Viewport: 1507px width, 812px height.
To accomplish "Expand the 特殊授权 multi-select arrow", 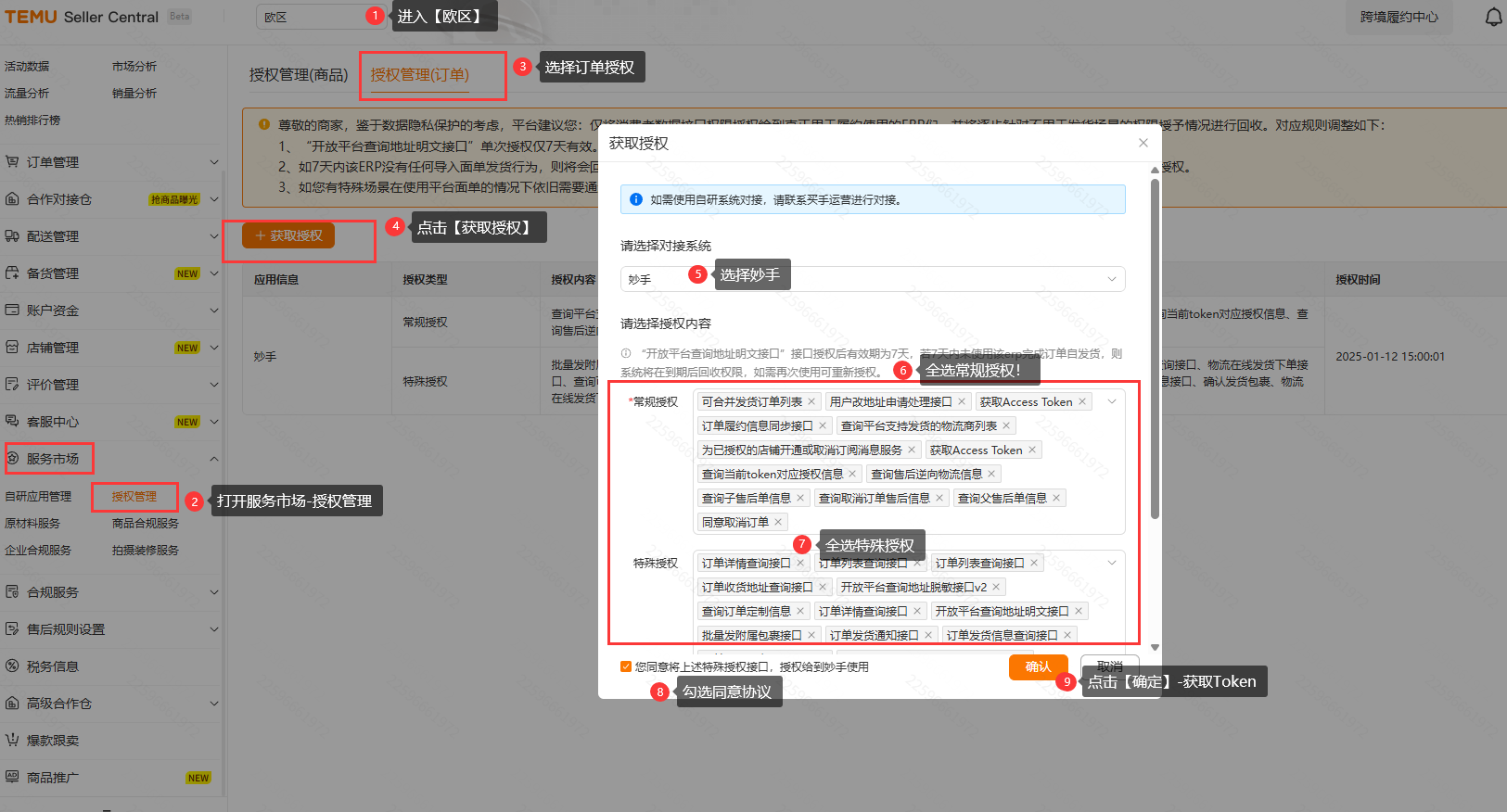I will point(1112,563).
